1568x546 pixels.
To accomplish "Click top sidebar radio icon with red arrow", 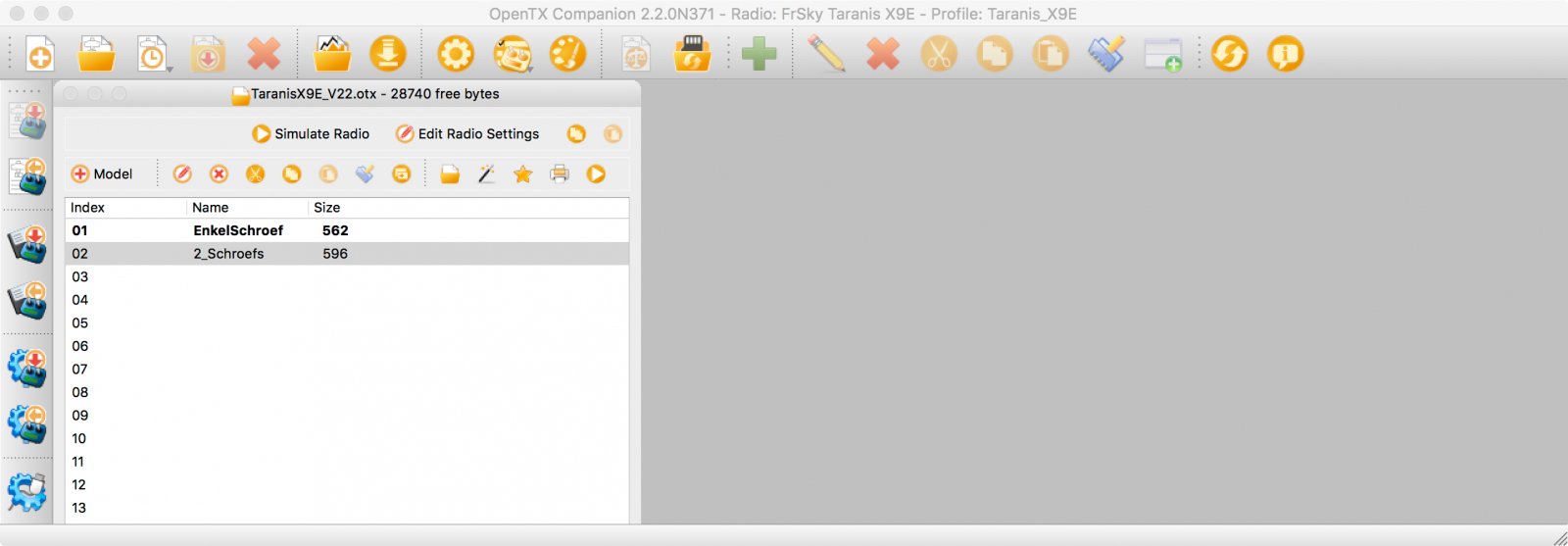I will click(27, 121).
